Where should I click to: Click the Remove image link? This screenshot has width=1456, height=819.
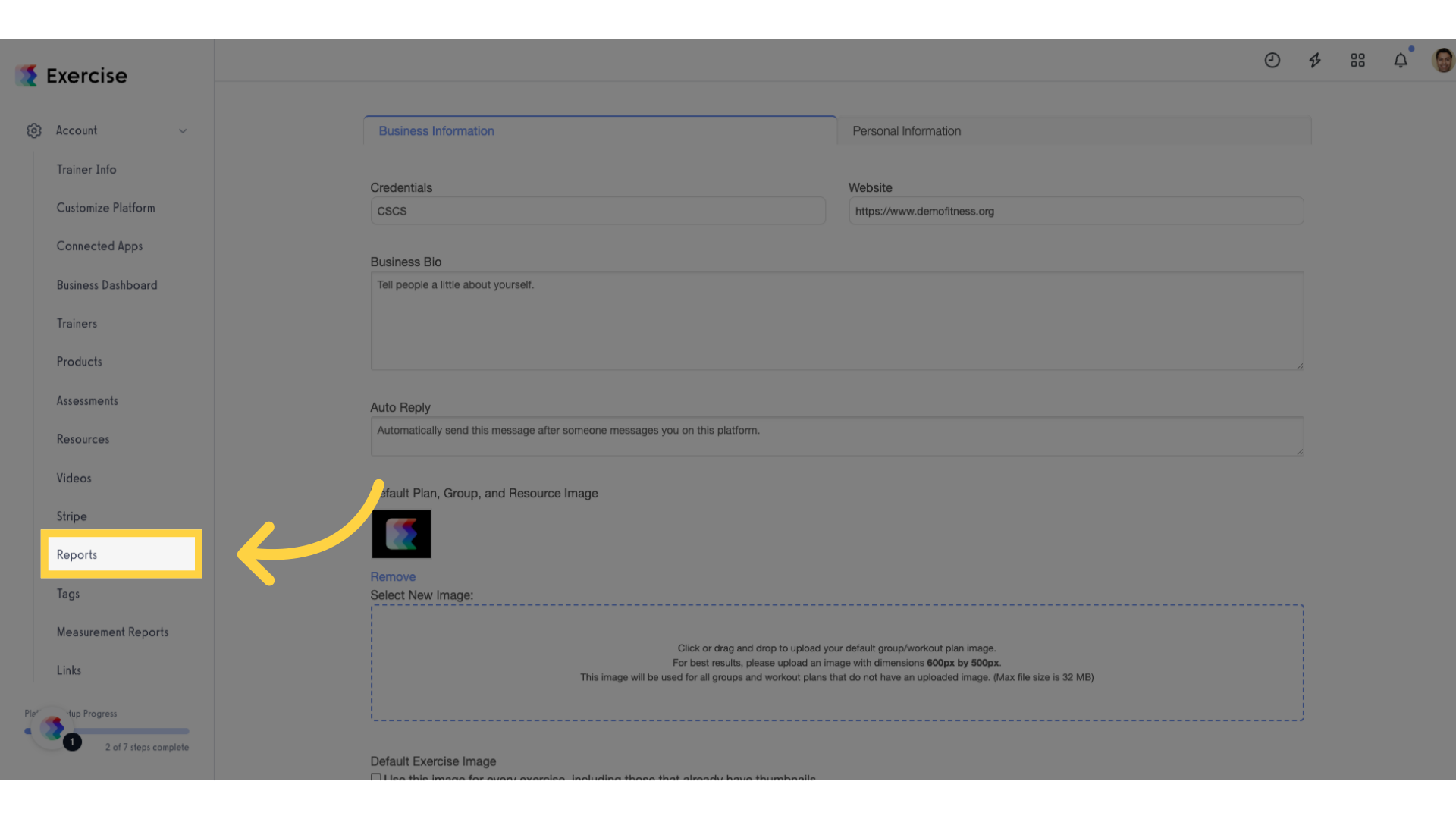(x=393, y=576)
